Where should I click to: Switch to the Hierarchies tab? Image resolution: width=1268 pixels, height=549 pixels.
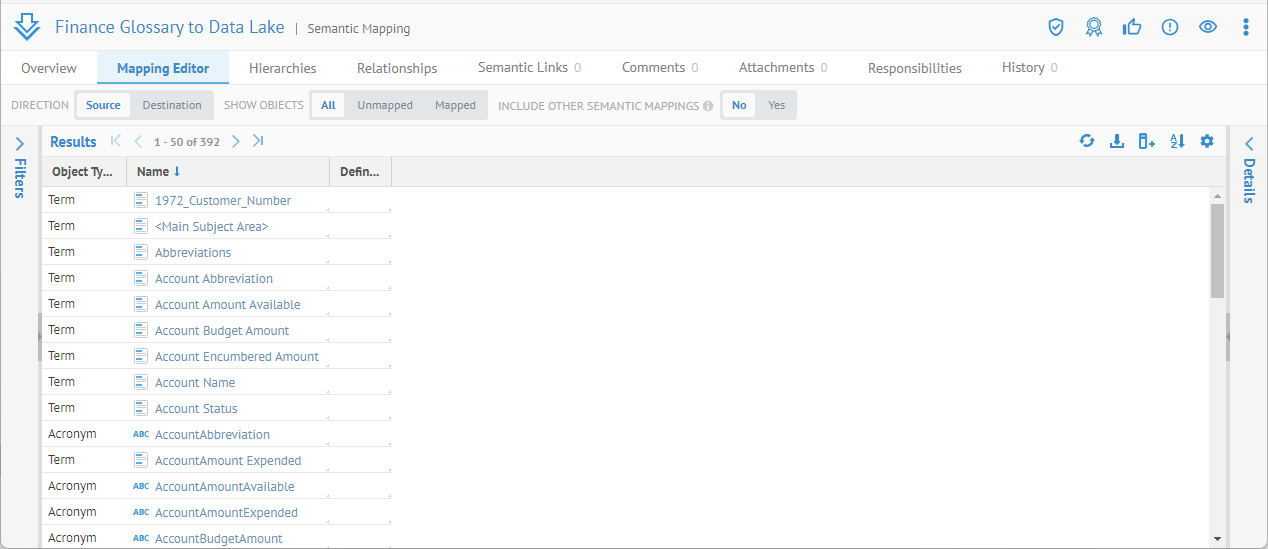[x=282, y=68]
